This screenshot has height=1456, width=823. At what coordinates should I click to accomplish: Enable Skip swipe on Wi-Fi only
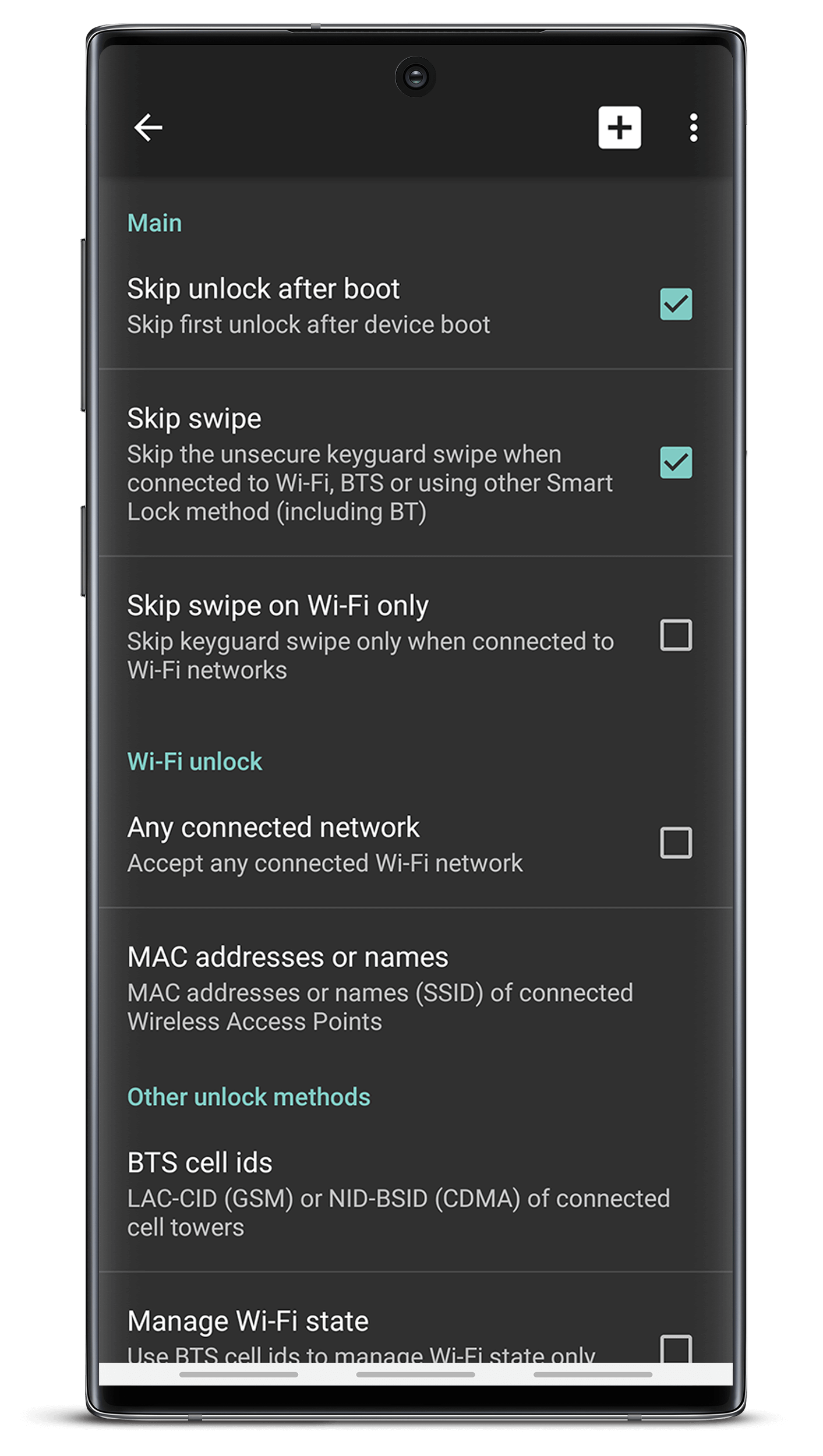click(x=676, y=635)
